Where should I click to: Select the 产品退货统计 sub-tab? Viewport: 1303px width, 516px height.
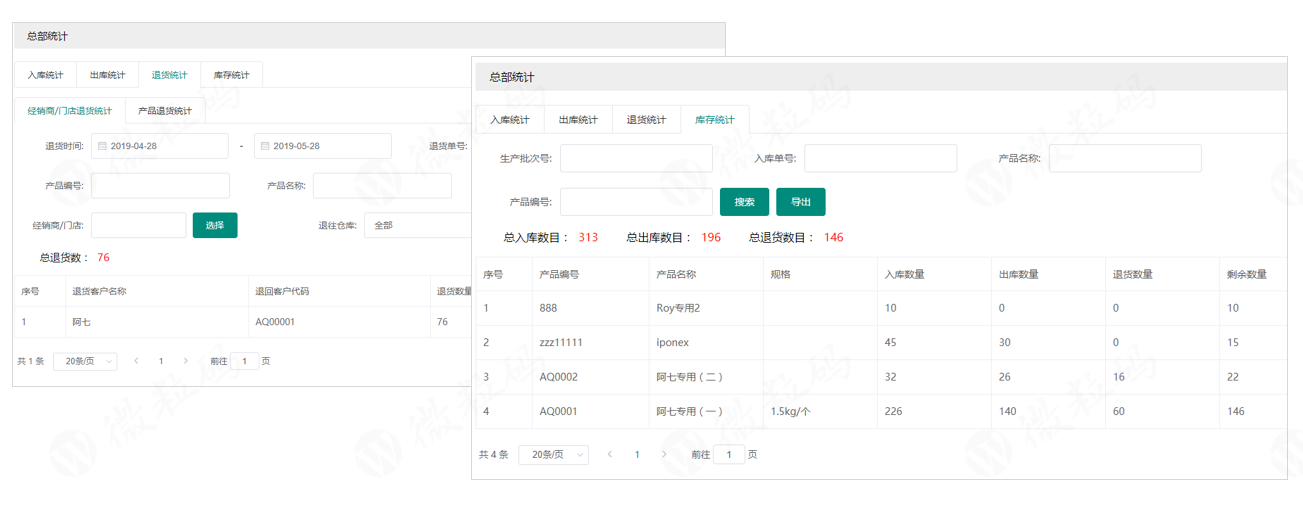(165, 111)
